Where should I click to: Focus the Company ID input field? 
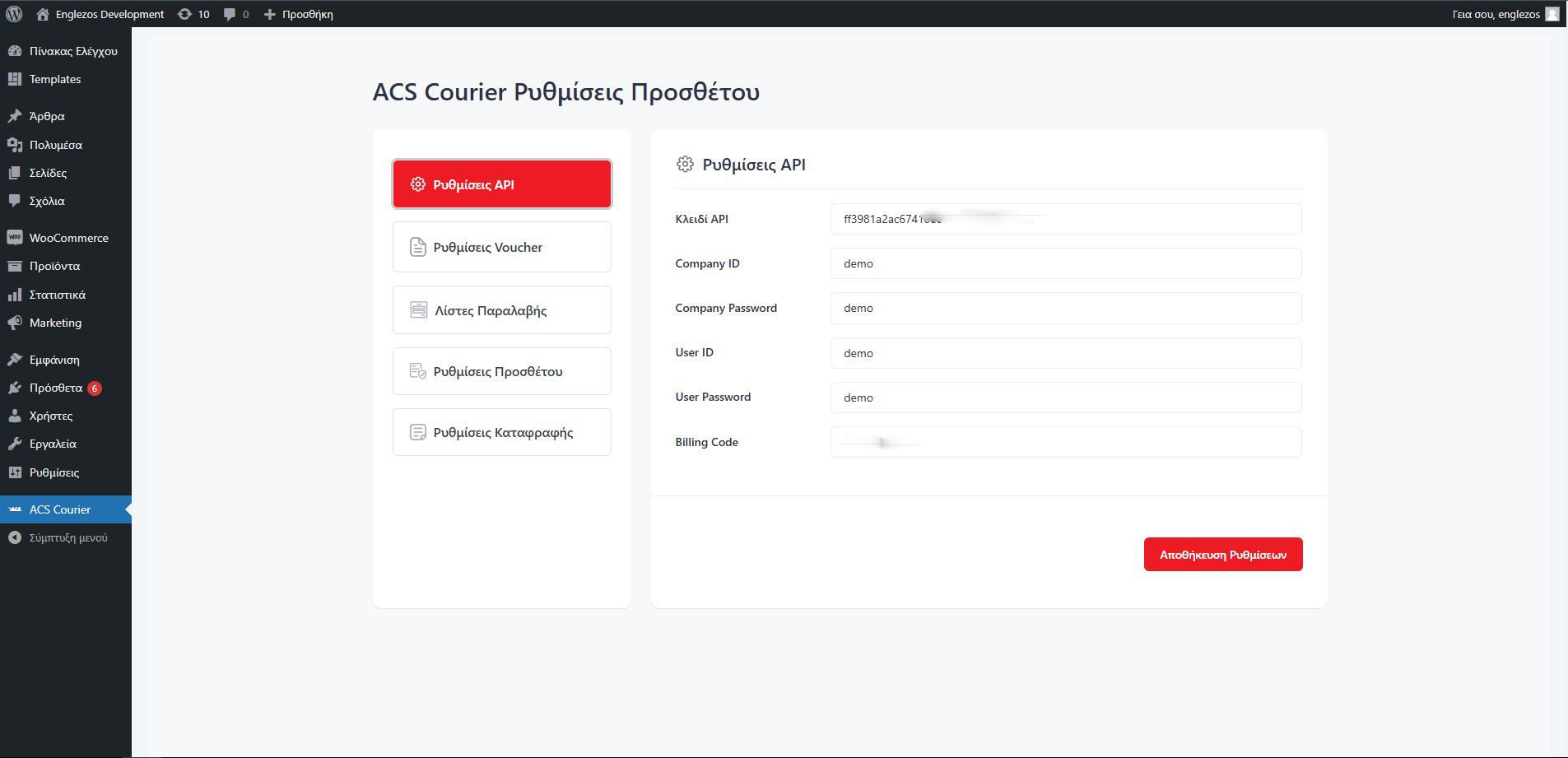(x=1066, y=263)
